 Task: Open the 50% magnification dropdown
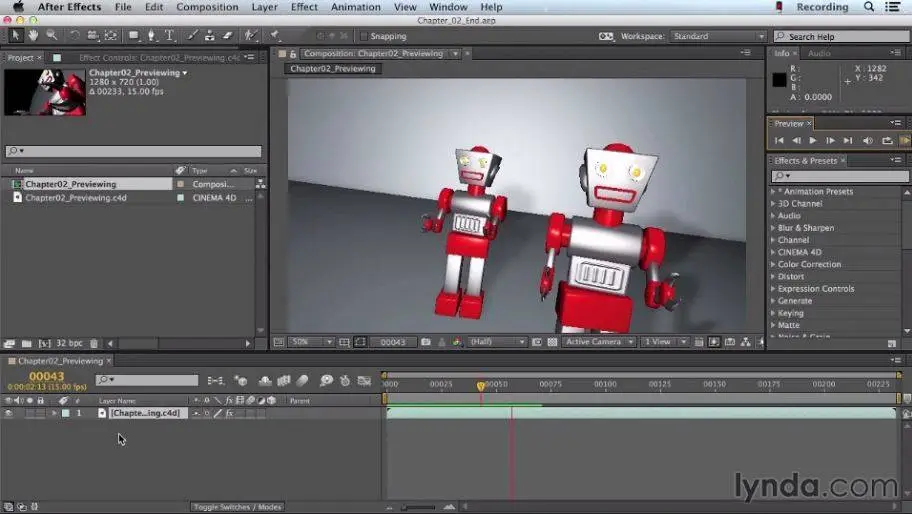tap(311, 342)
